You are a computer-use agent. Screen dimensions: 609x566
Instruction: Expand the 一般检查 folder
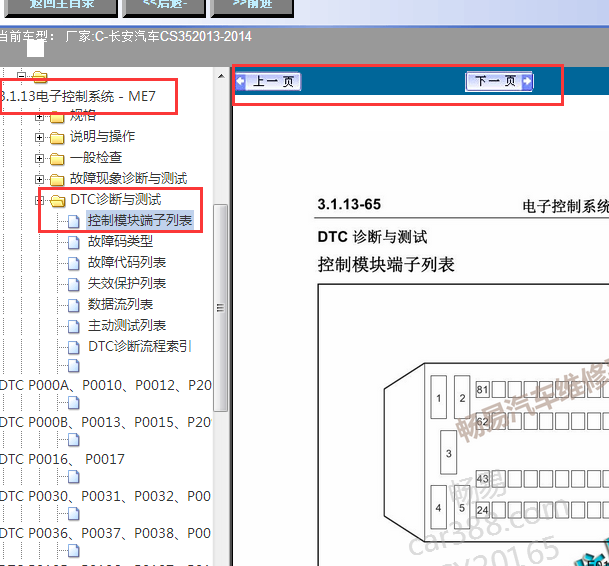click(39, 158)
